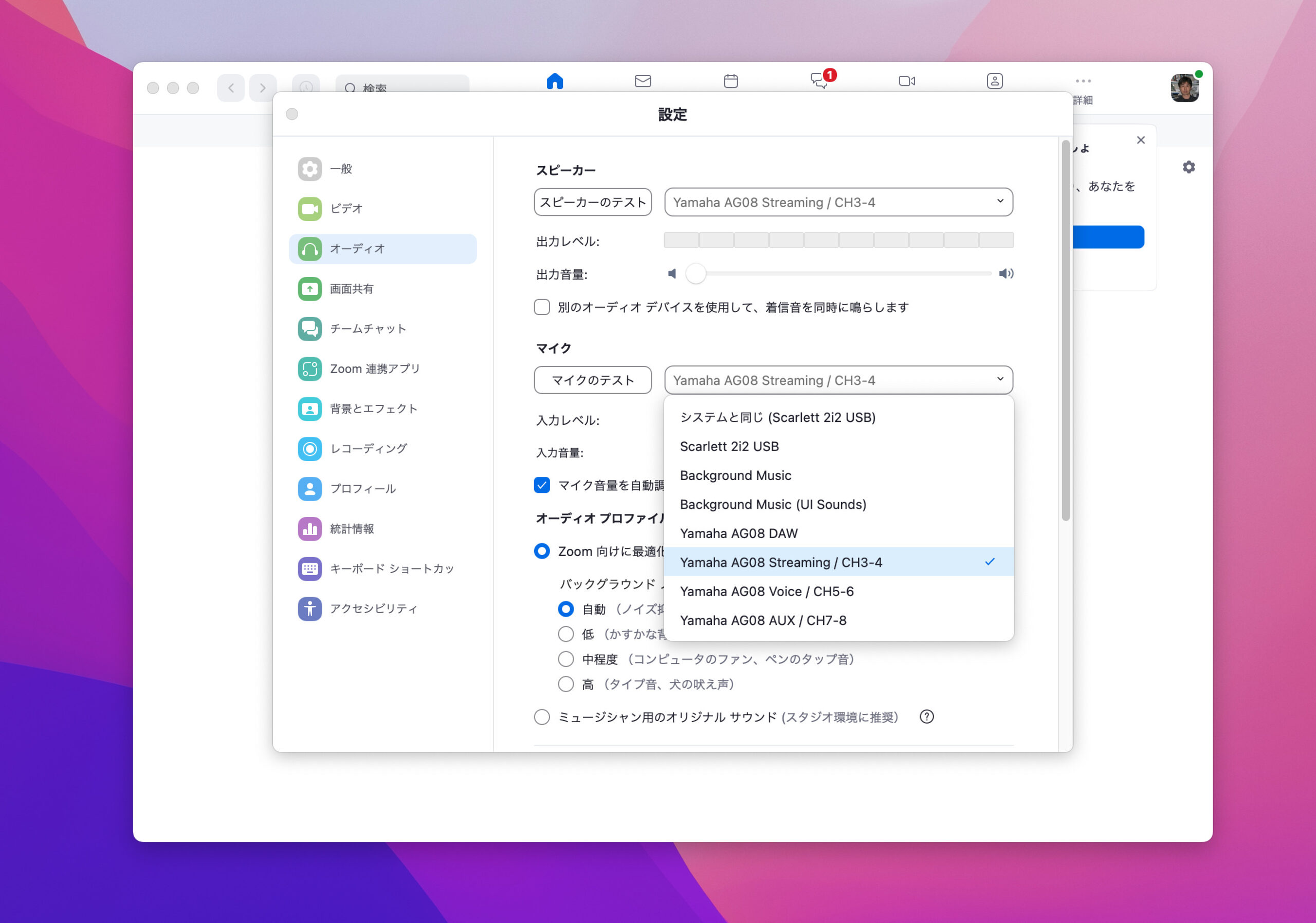1316x923 pixels.
Task: Go to Home tab in Zoom toolbar
Action: [x=555, y=81]
